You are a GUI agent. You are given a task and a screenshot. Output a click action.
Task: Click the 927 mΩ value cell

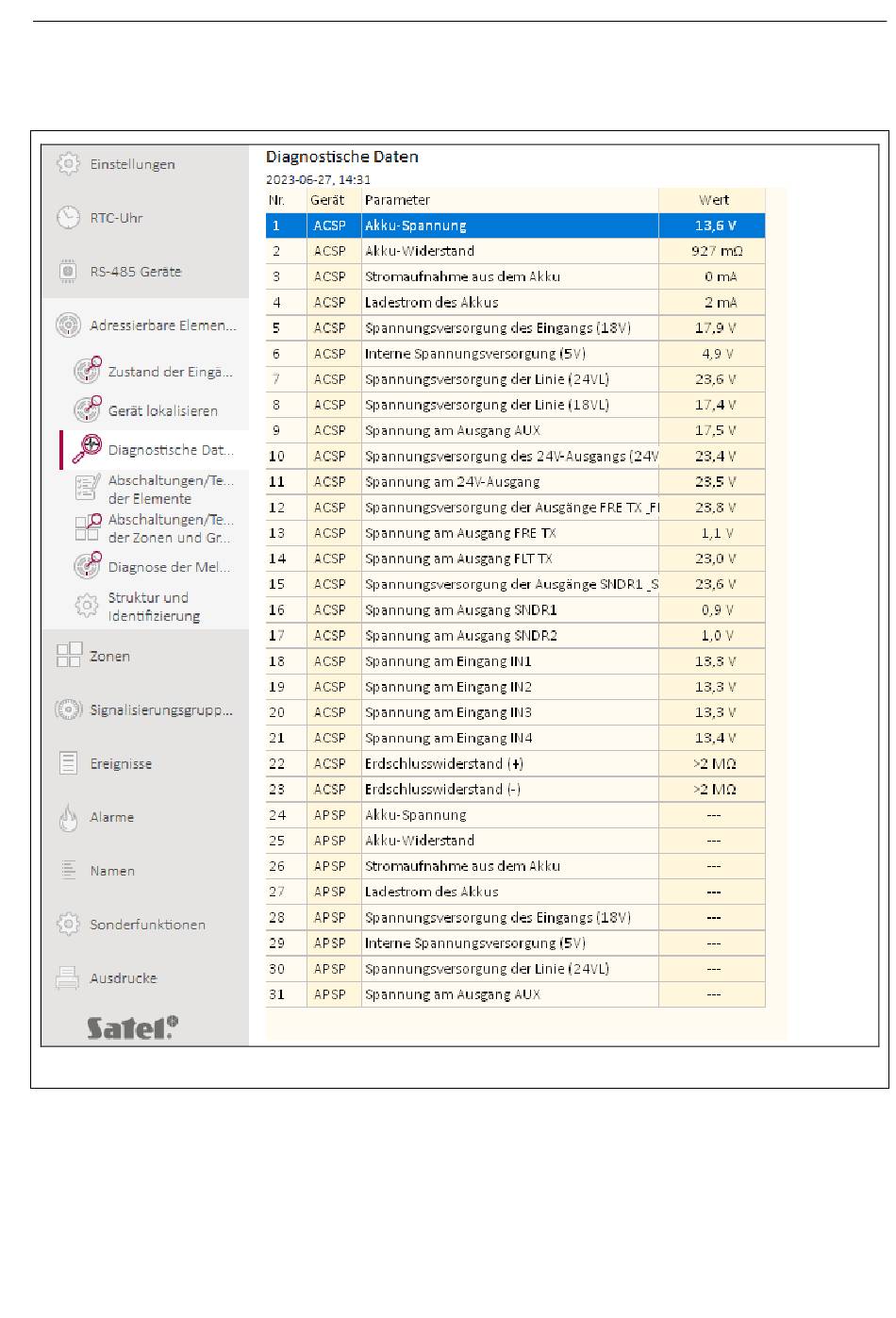pos(712,251)
